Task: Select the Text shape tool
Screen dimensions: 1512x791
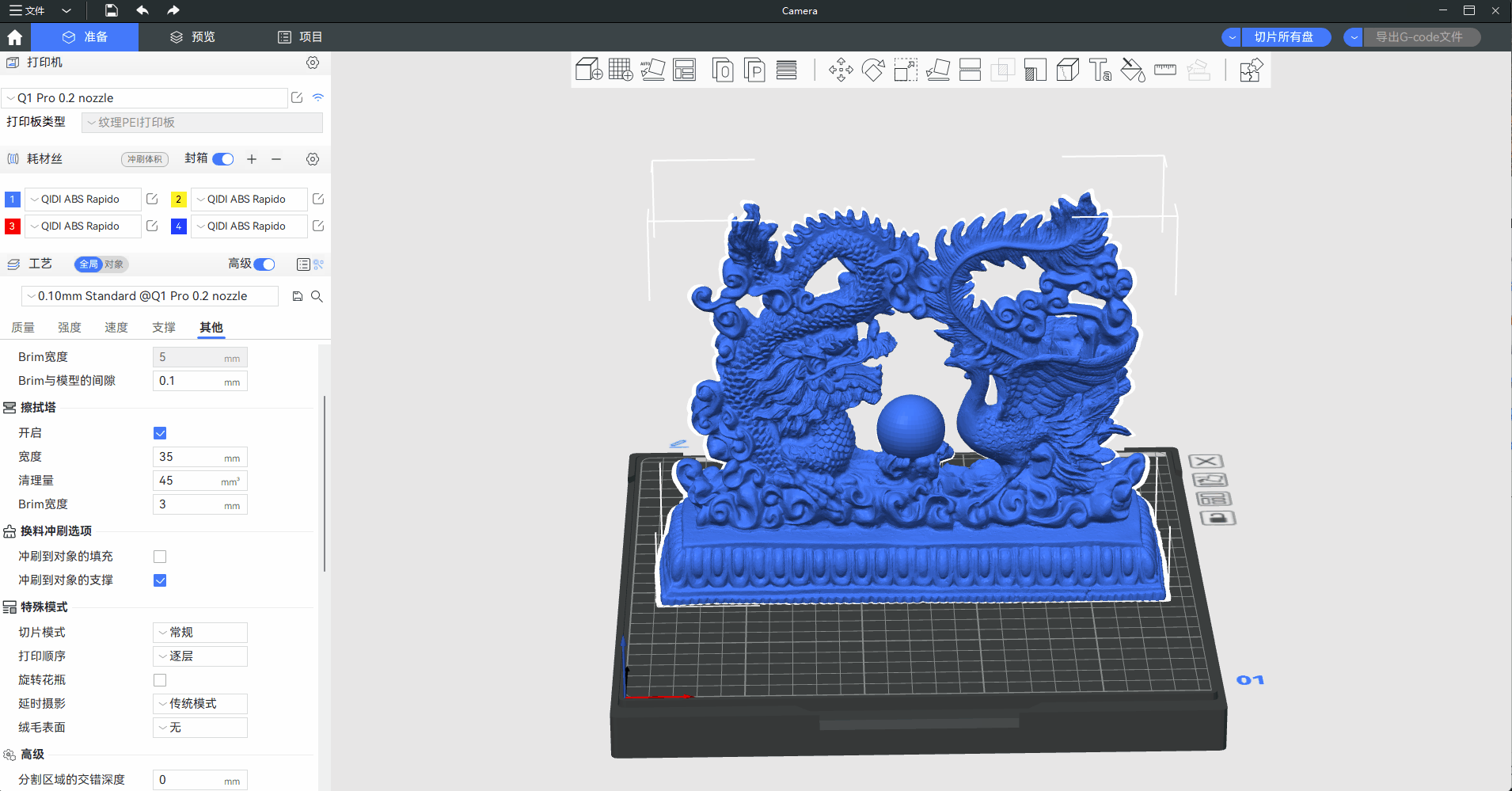Action: pos(1100,70)
